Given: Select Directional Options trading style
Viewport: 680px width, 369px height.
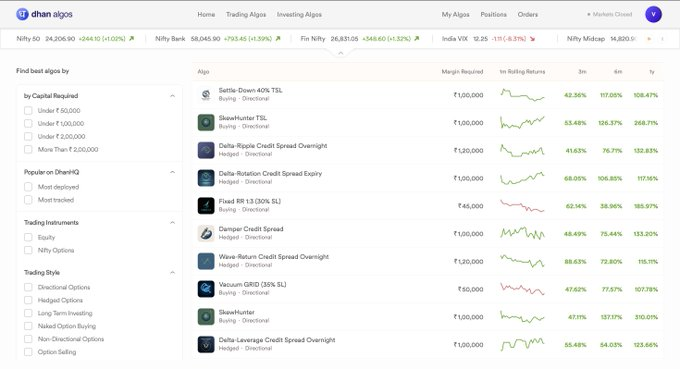Looking at the screenshot, I should point(28,287).
